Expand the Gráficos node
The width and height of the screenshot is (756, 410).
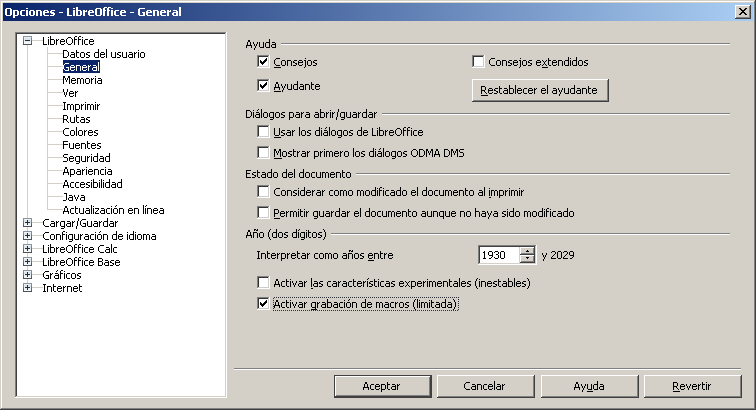pyautogui.click(x=27, y=275)
